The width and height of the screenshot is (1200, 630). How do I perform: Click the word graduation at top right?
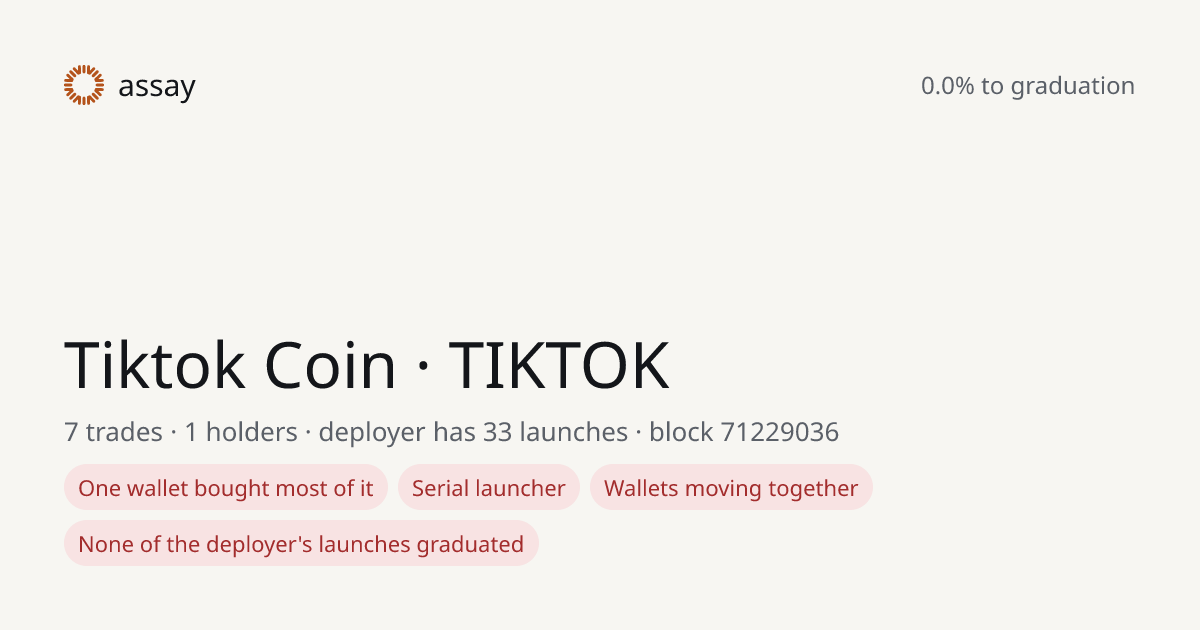(x=1072, y=87)
